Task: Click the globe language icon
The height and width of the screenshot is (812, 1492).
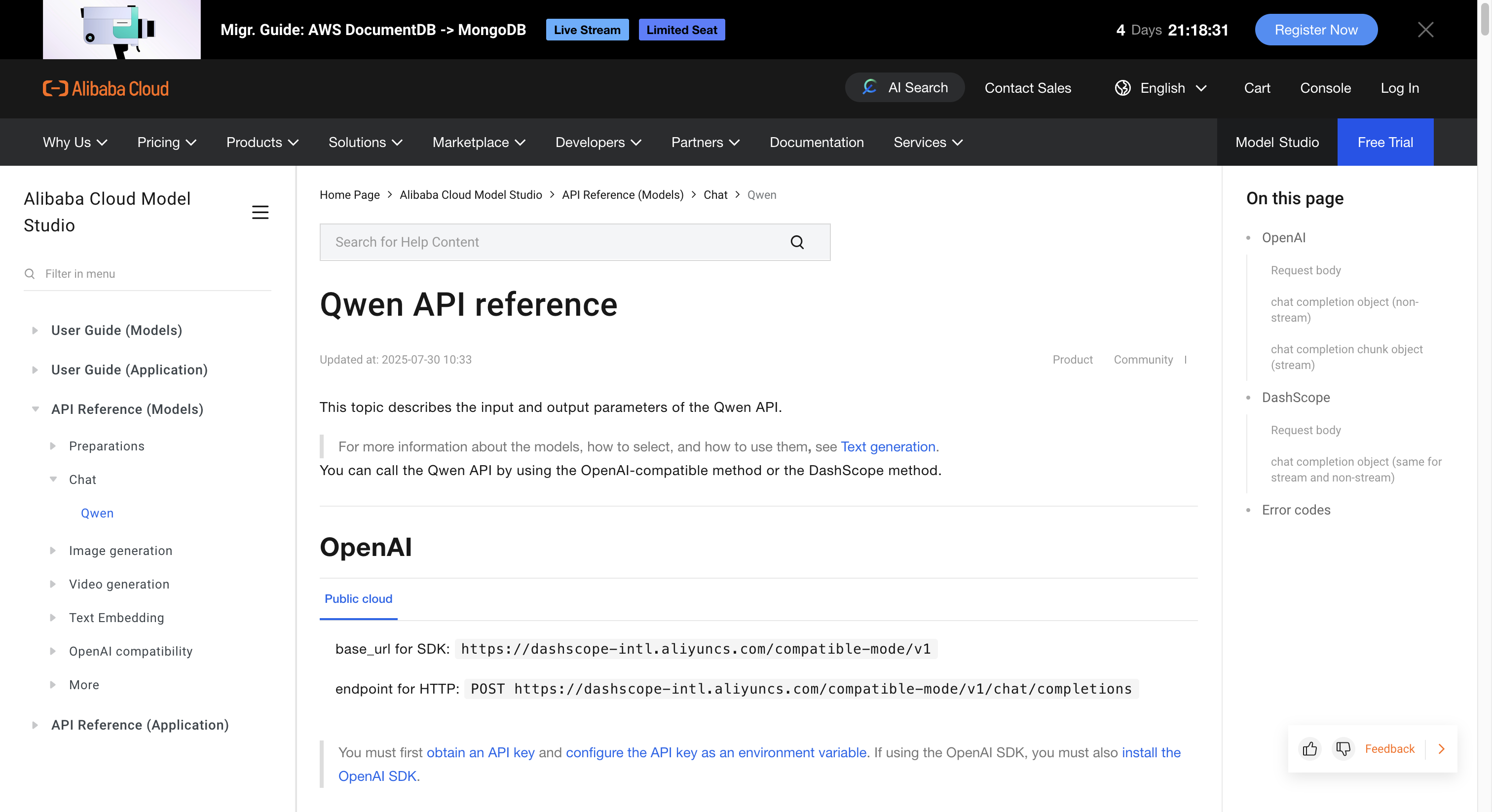Action: click(1122, 88)
